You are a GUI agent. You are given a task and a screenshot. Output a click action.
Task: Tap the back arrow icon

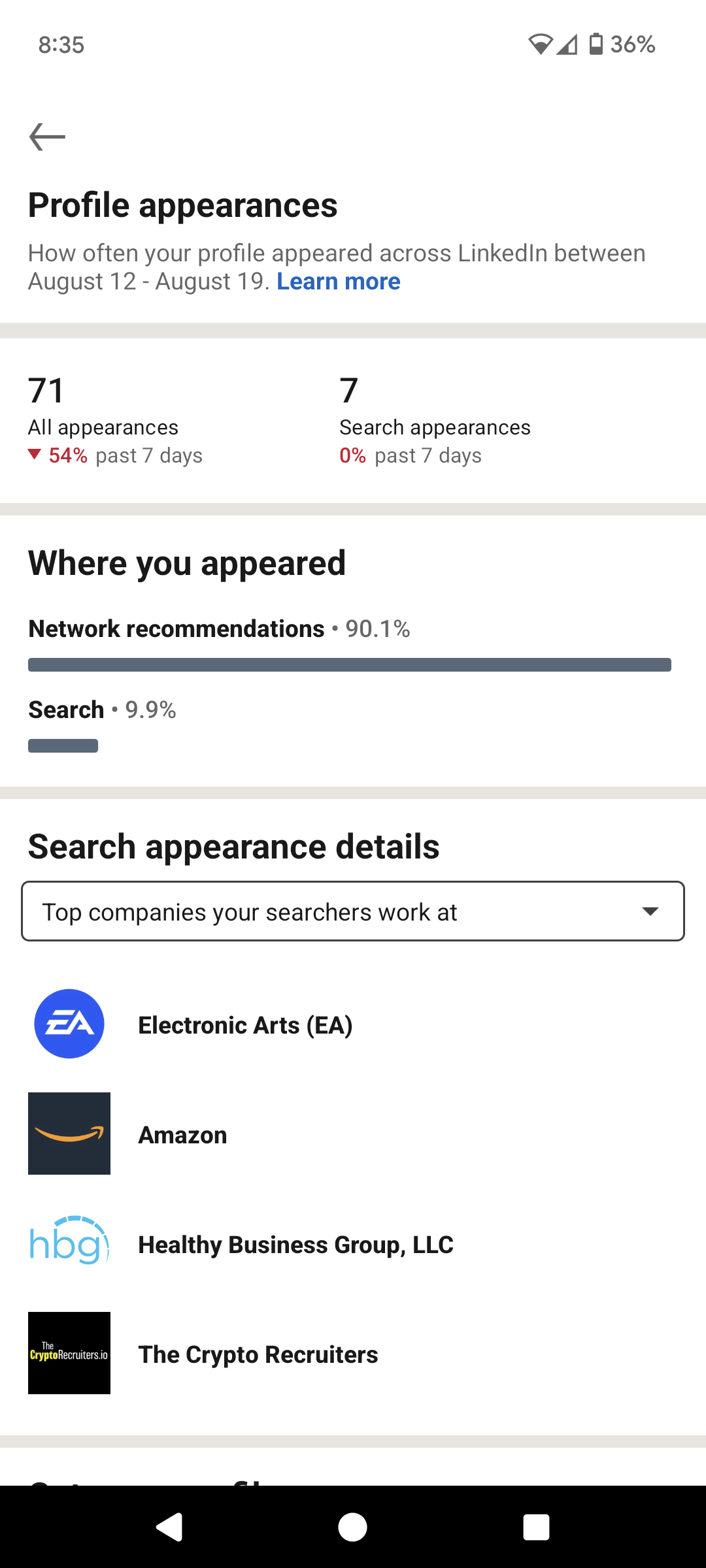click(47, 137)
